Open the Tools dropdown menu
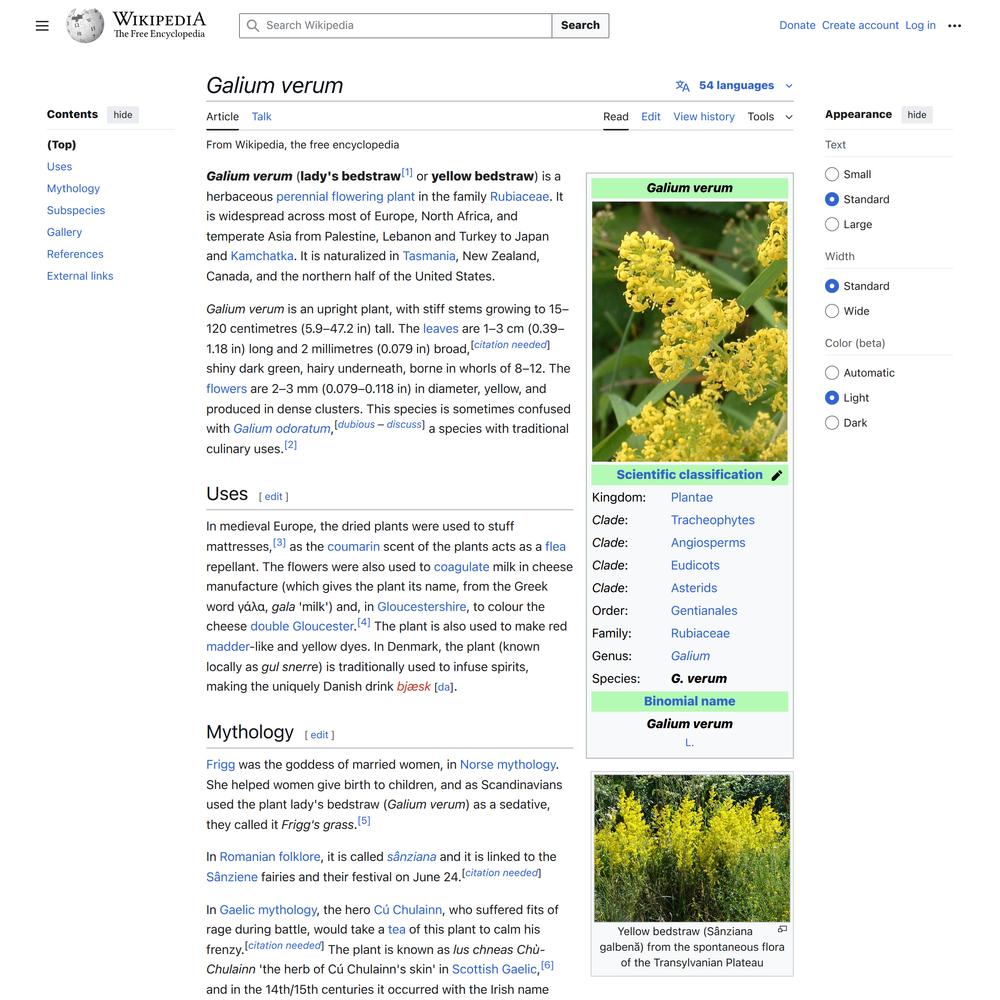The height and width of the screenshot is (1000, 1000). [770, 117]
